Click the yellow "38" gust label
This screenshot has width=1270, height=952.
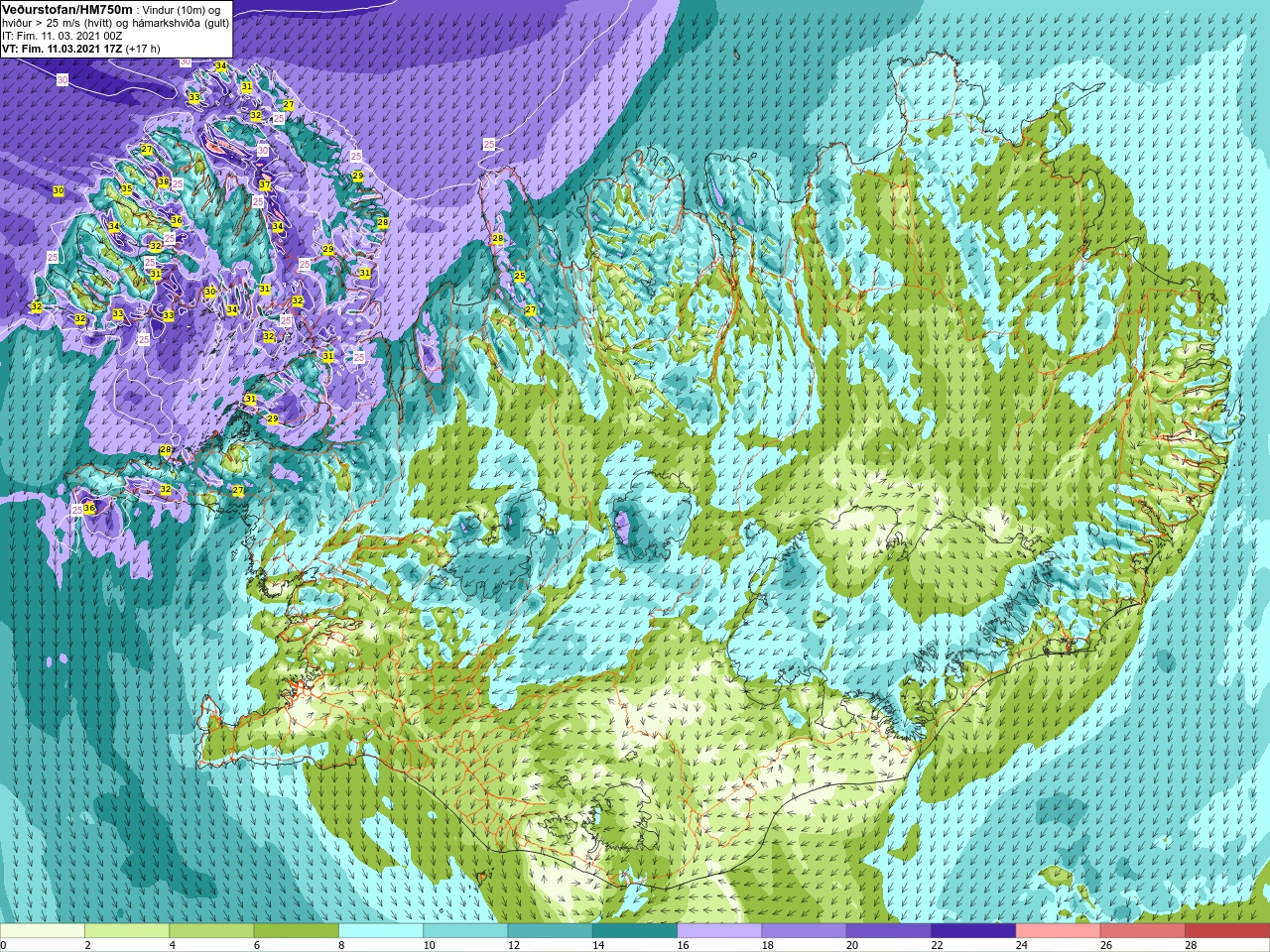[164, 181]
